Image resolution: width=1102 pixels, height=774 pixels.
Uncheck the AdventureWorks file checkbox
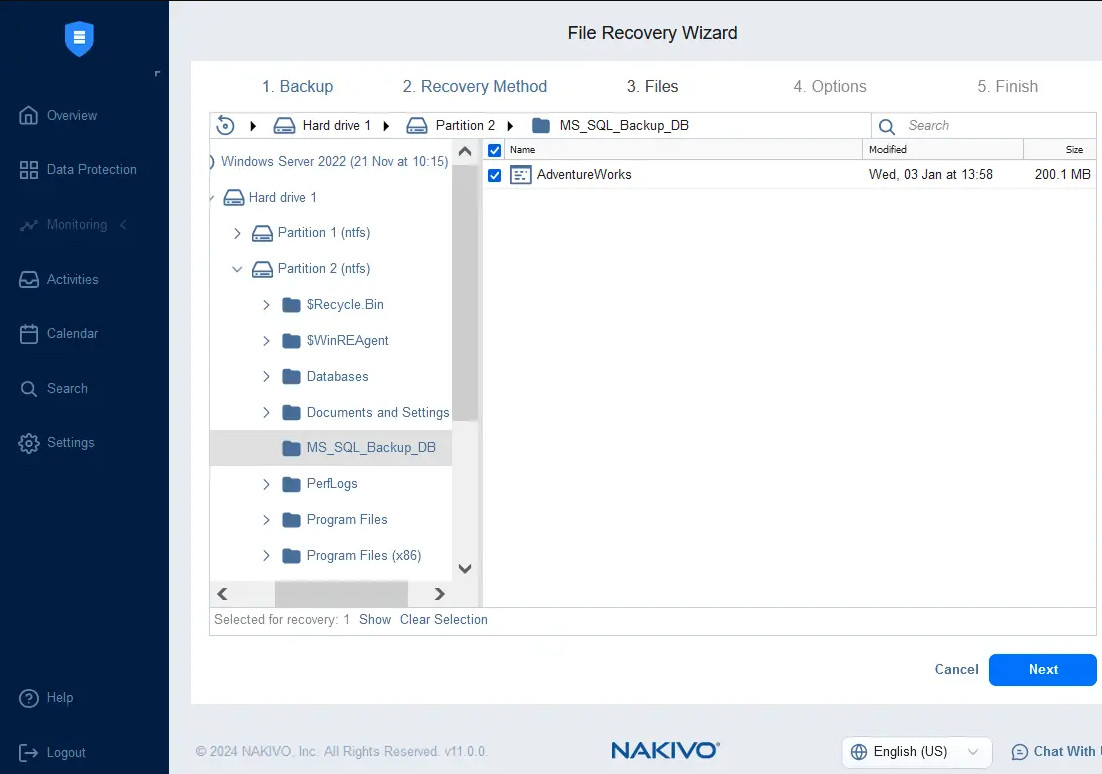[494, 175]
